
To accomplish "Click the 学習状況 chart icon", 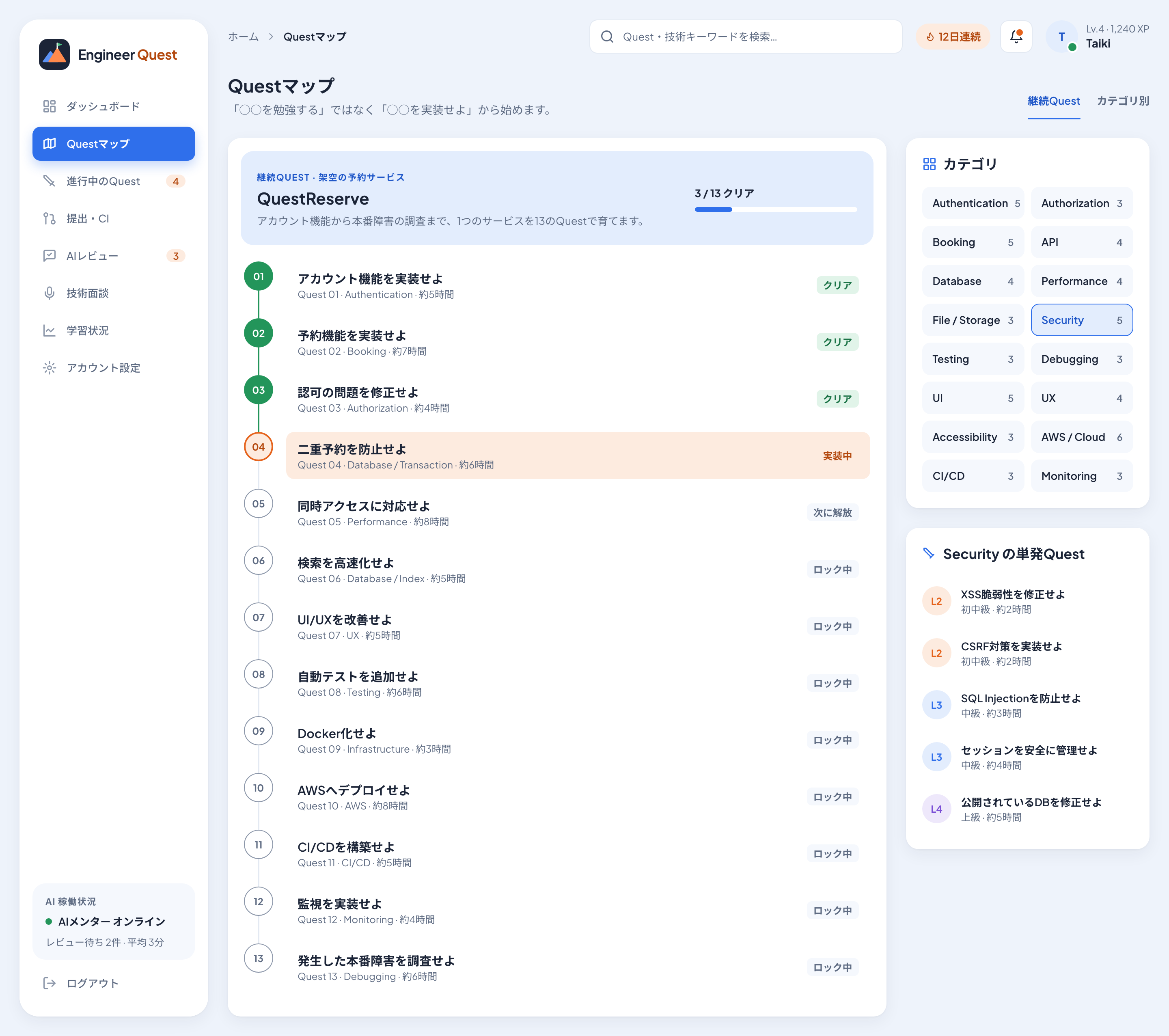I will pyautogui.click(x=49, y=330).
